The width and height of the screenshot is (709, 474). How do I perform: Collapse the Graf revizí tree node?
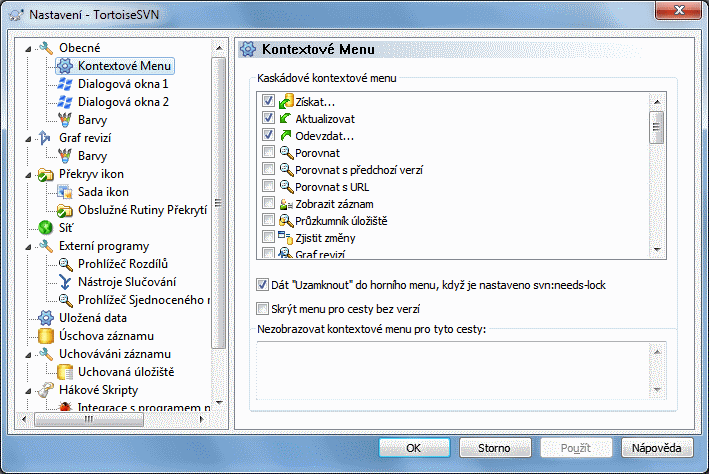pyautogui.click(x=28, y=139)
